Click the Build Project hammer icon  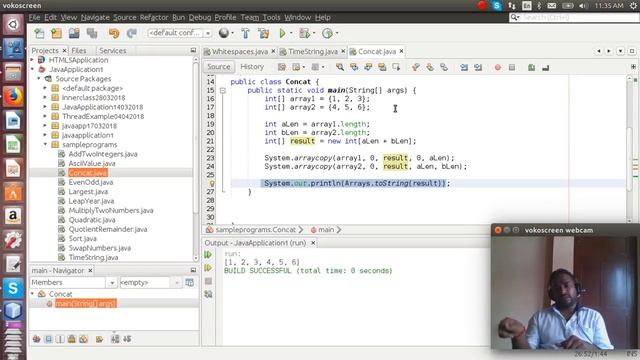[245, 33]
